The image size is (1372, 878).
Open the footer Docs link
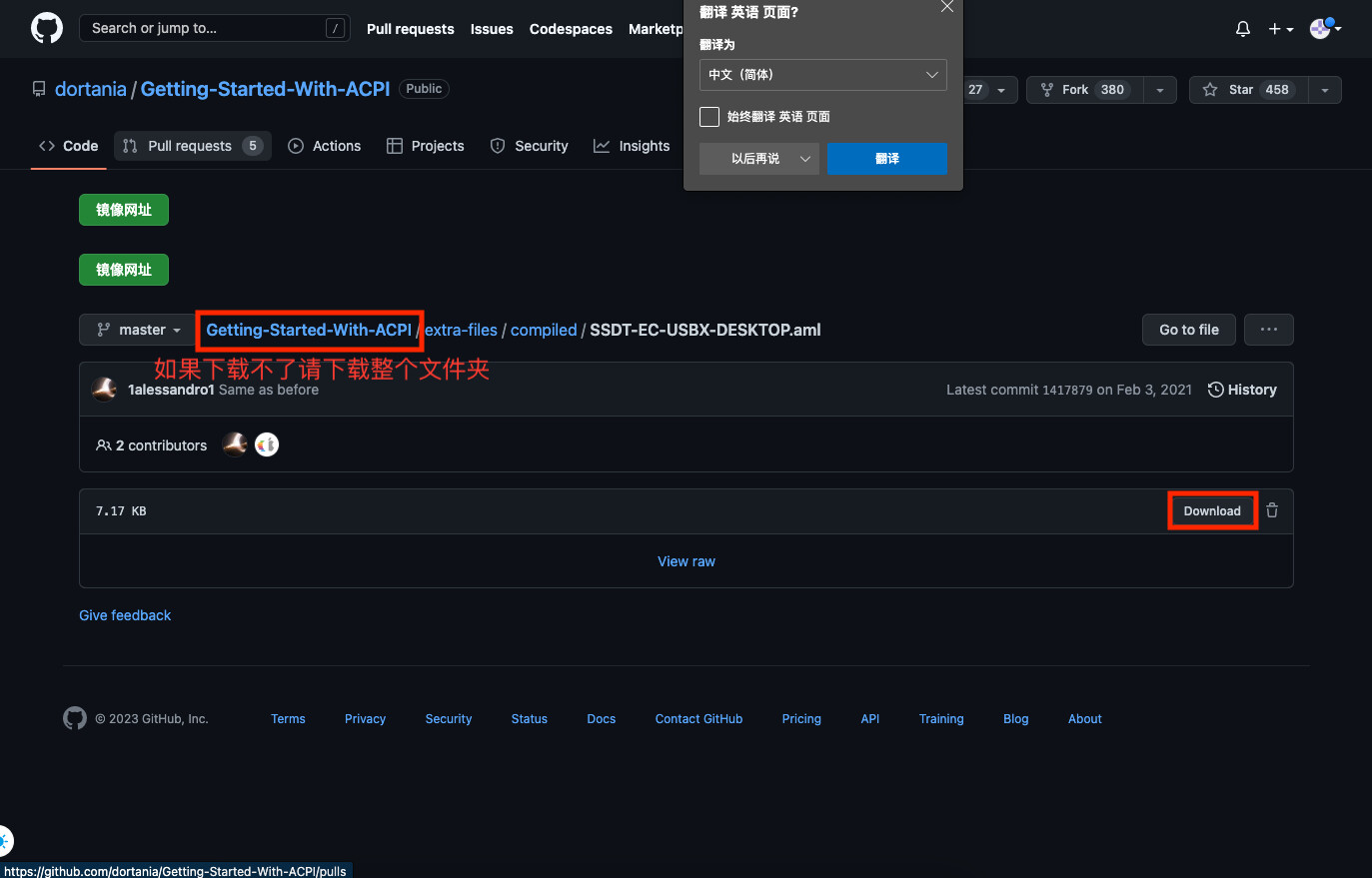coord(602,719)
